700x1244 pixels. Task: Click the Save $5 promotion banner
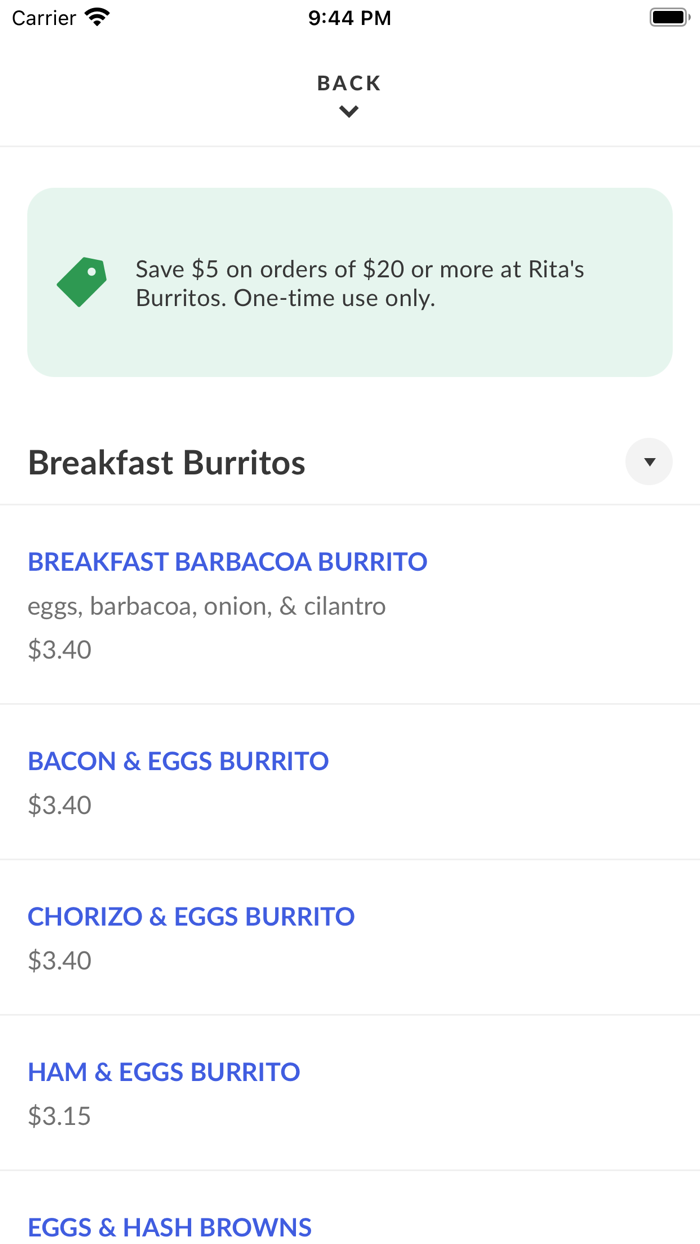pos(349,282)
